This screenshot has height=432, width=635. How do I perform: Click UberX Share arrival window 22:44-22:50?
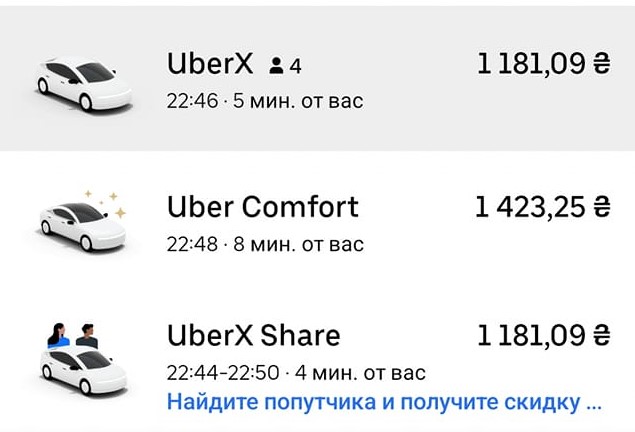[222, 373]
